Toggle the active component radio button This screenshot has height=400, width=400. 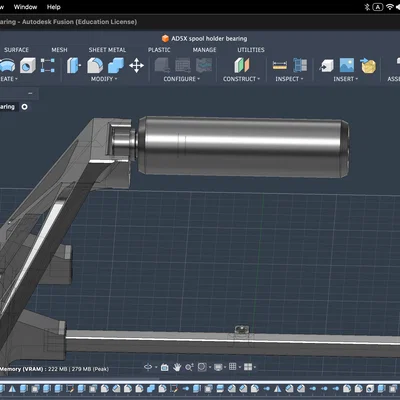click(x=24, y=107)
